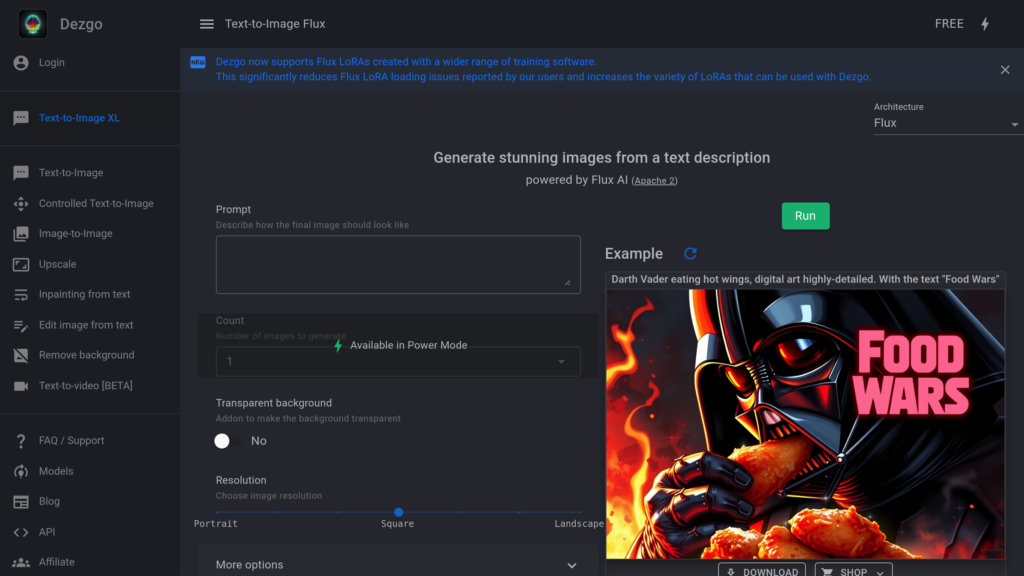This screenshot has width=1024, height=576.
Task: Open the Count dropdown
Action: [x=398, y=361]
